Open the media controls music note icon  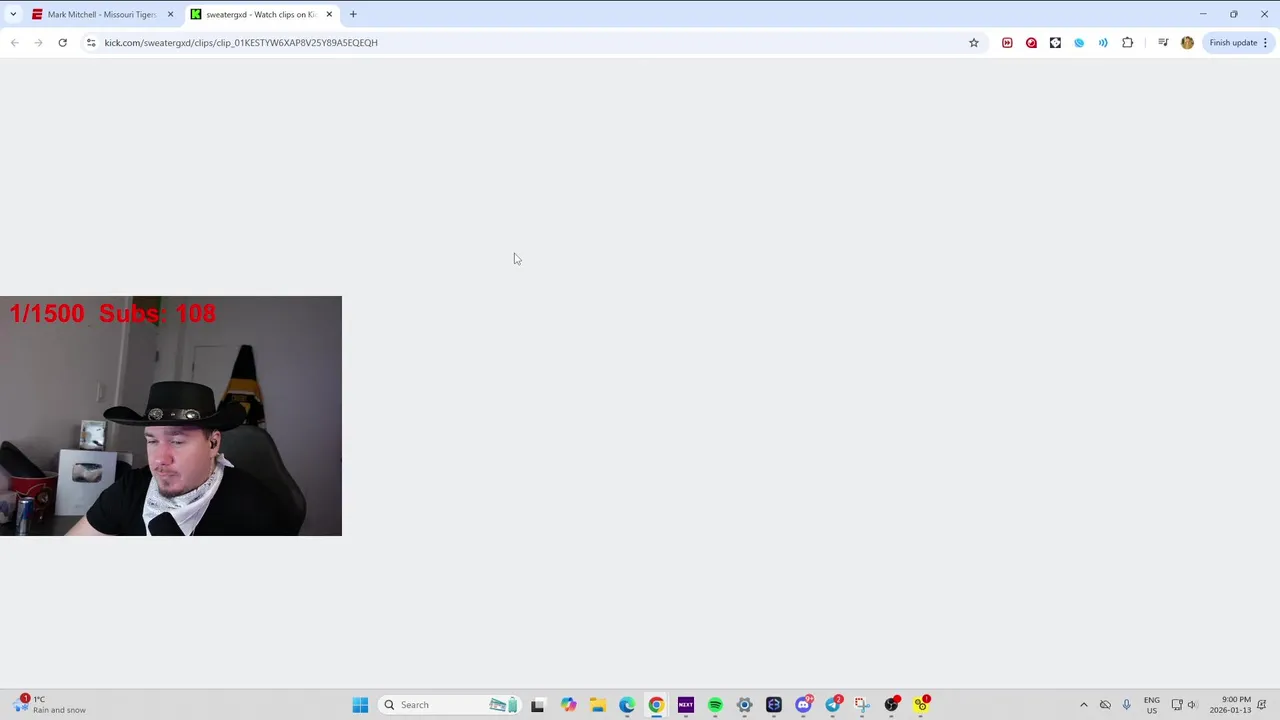click(1163, 43)
